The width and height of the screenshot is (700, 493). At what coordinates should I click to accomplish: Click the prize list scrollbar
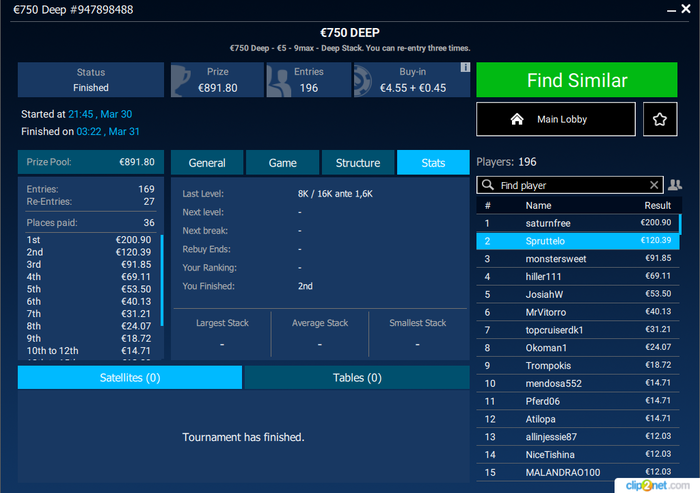tap(162, 280)
